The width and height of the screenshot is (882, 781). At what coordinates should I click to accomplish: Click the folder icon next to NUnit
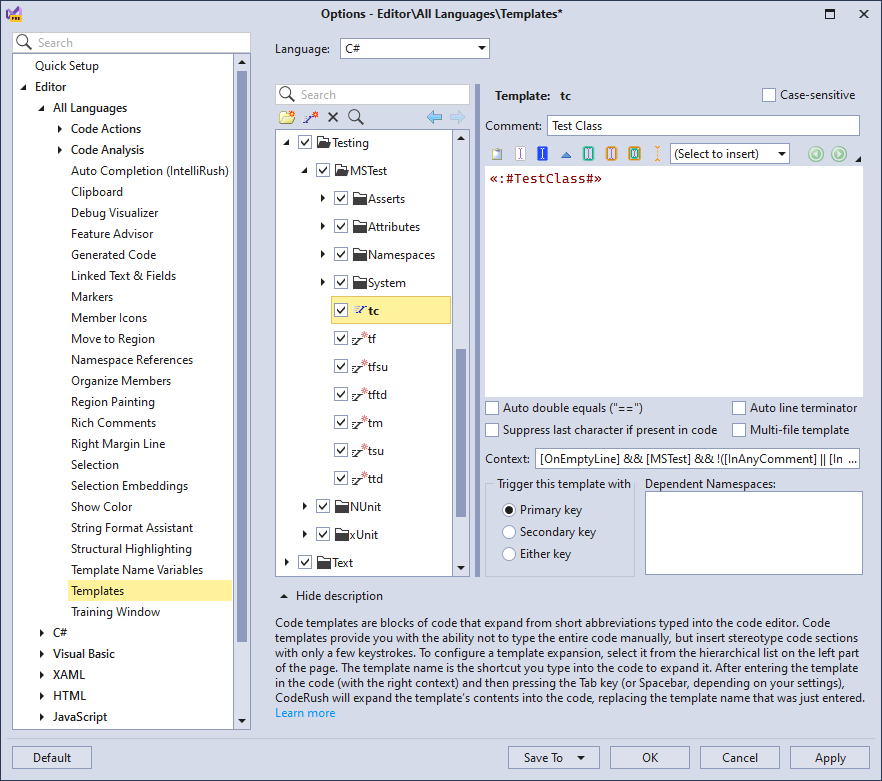342,506
